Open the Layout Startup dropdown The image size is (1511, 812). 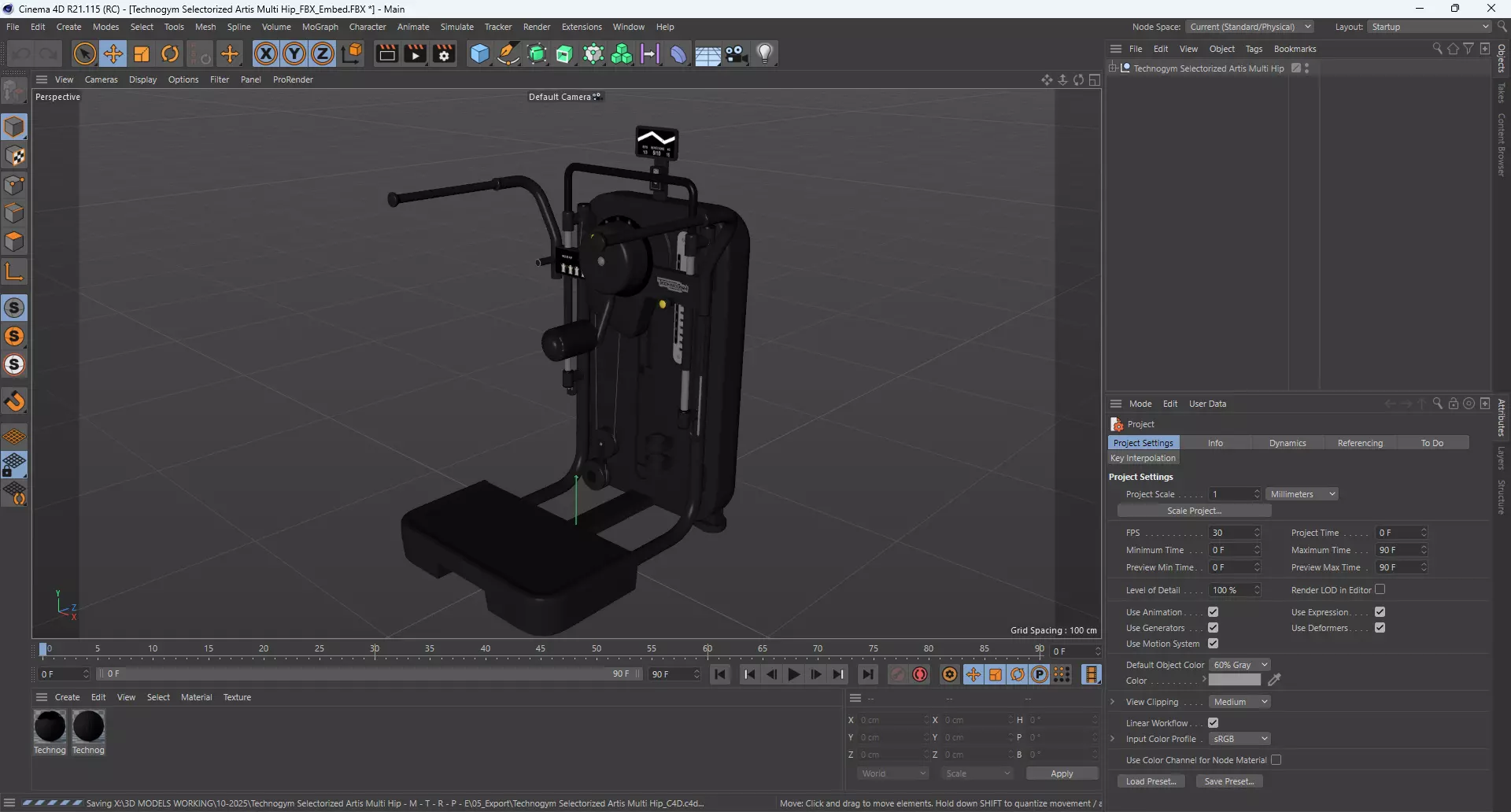tap(1429, 27)
